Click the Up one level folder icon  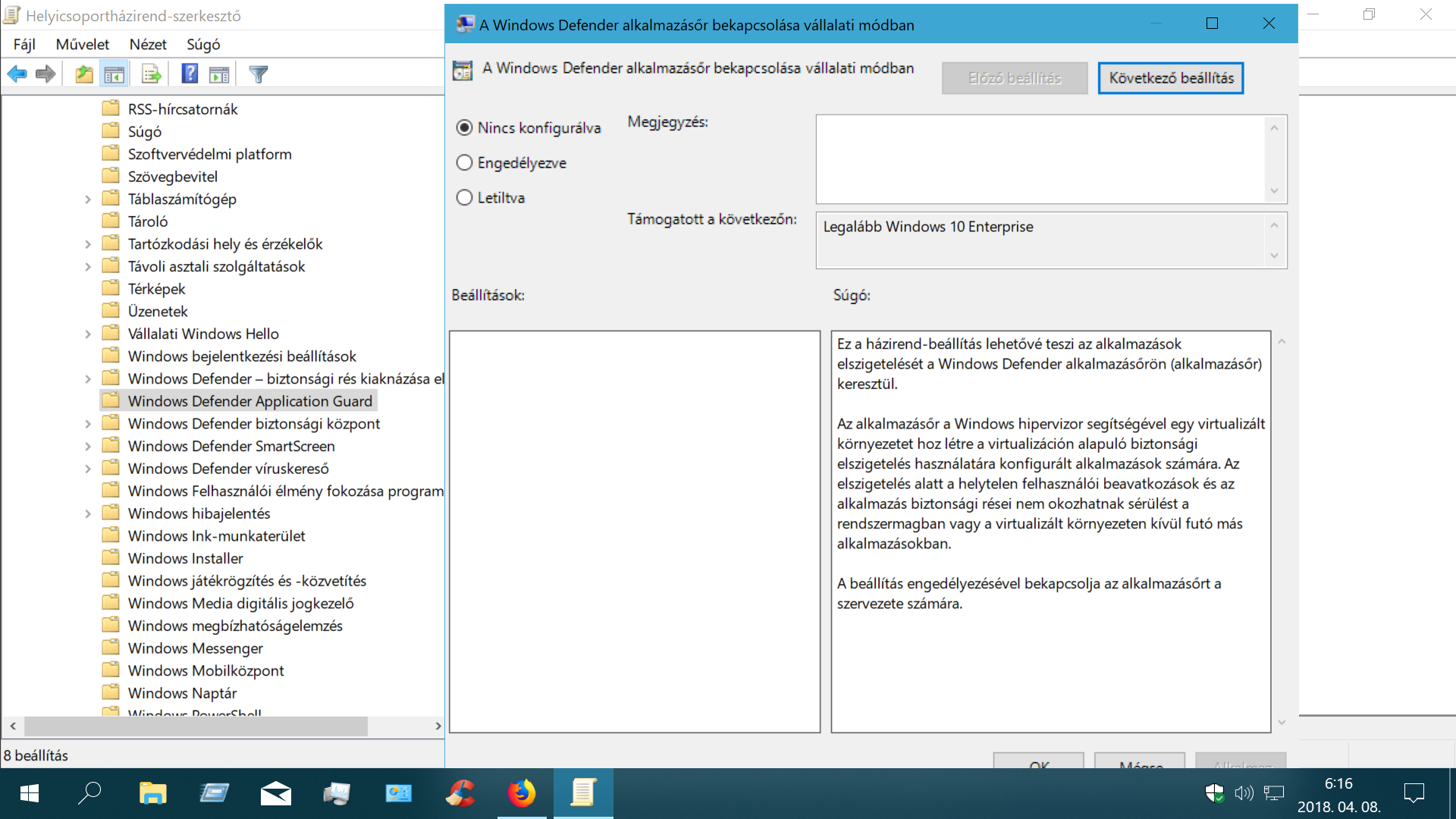(84, 74)
